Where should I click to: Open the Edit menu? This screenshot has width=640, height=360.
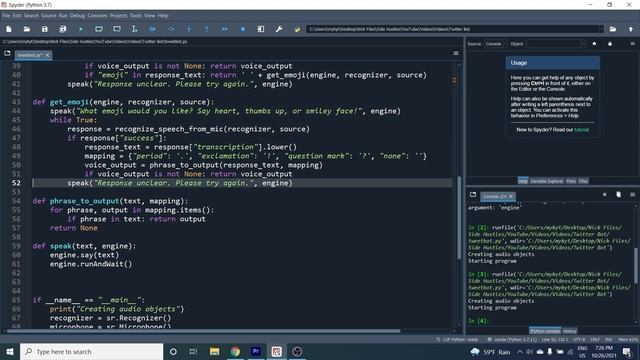(17, 16)
